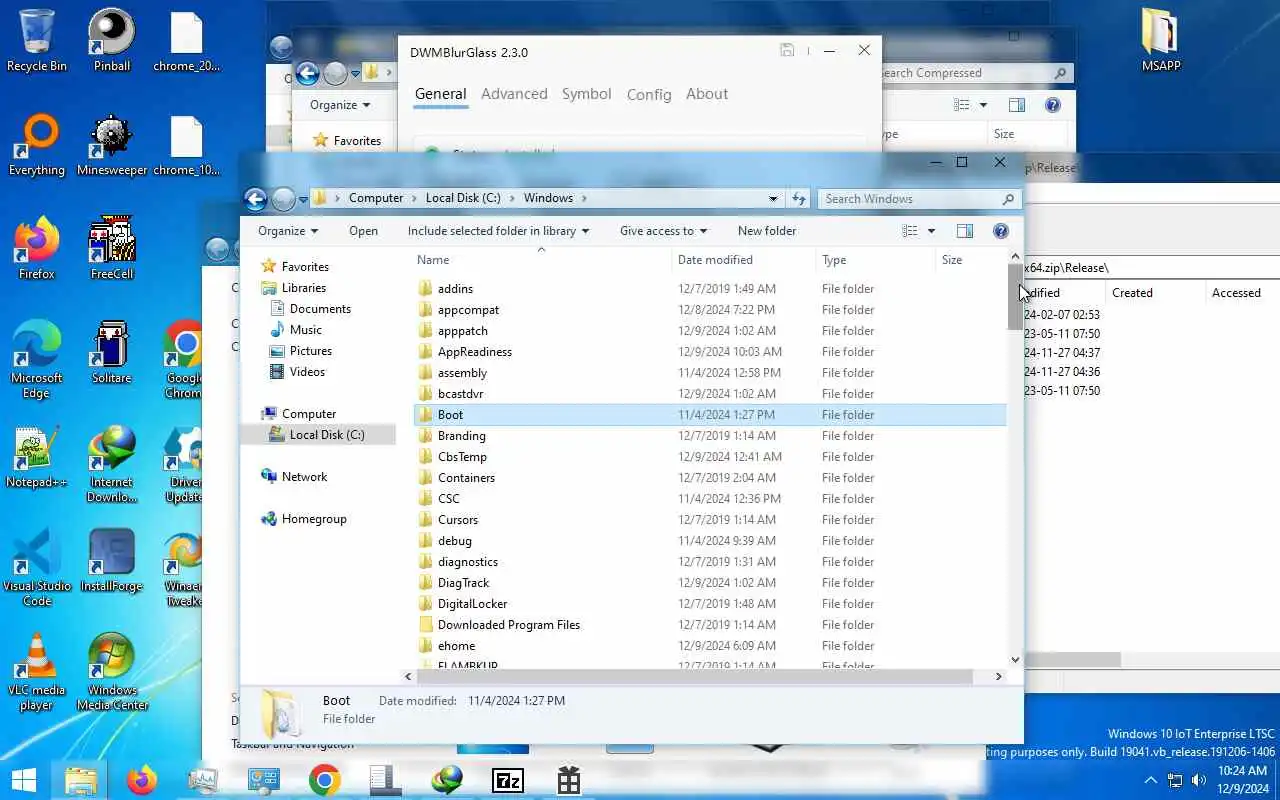Select the AppReadiness folder row
The width and height of the screenshot is (1280, 800).
coord(710,352)
